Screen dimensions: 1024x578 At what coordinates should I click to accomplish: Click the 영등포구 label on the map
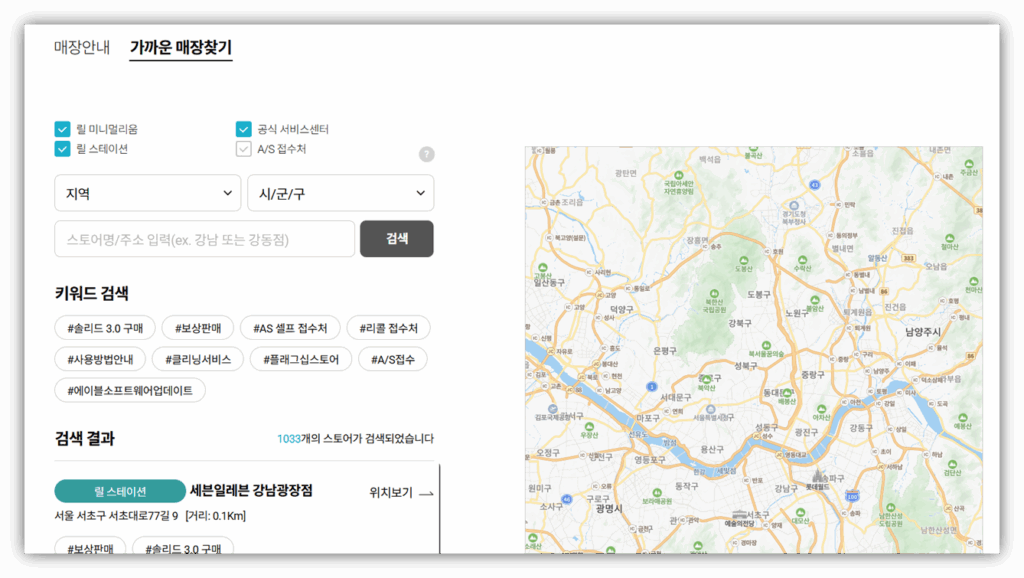pyautogui.click(x=650, y=460)
